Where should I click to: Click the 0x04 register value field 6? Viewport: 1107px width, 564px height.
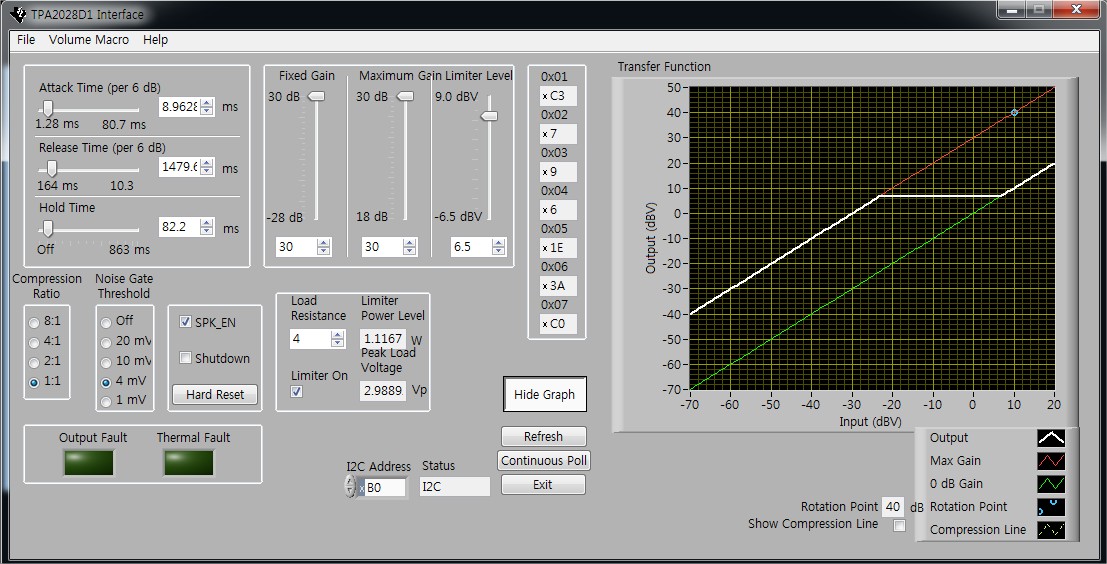click(558, 210)
